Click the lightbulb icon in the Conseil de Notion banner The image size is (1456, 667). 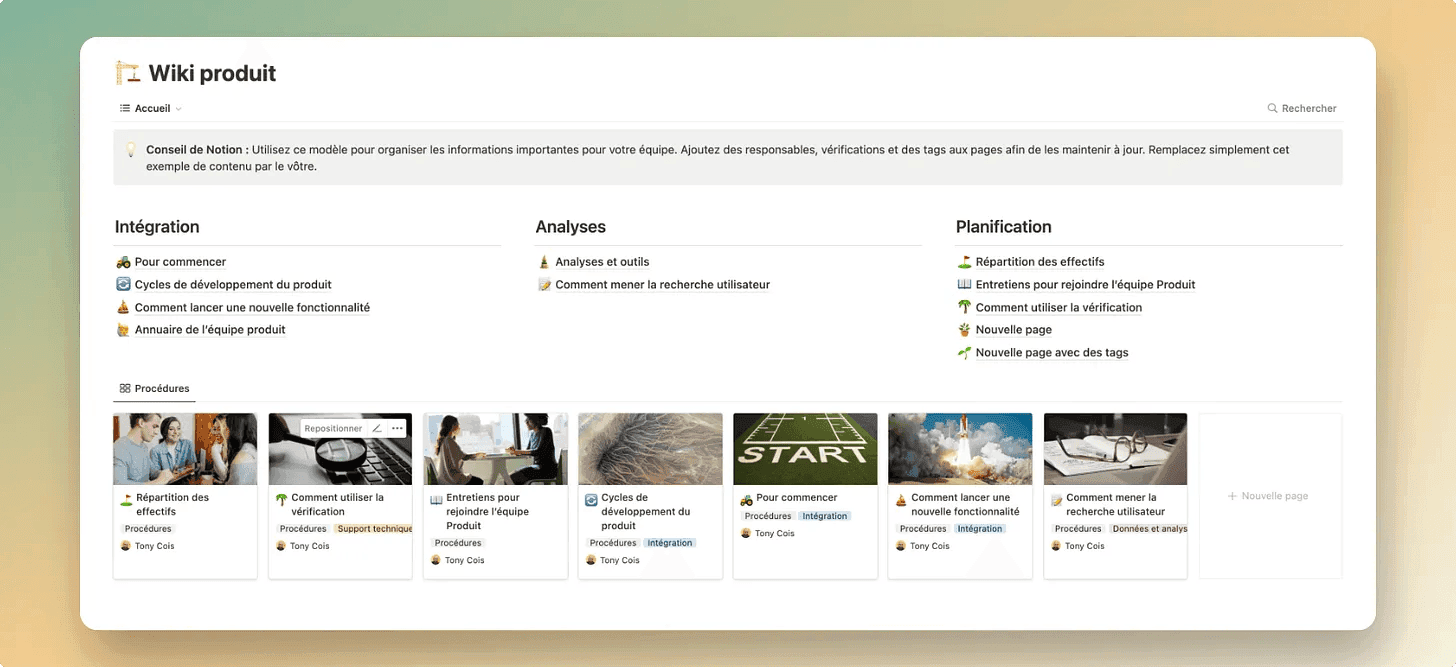click(x=128, y=148)
